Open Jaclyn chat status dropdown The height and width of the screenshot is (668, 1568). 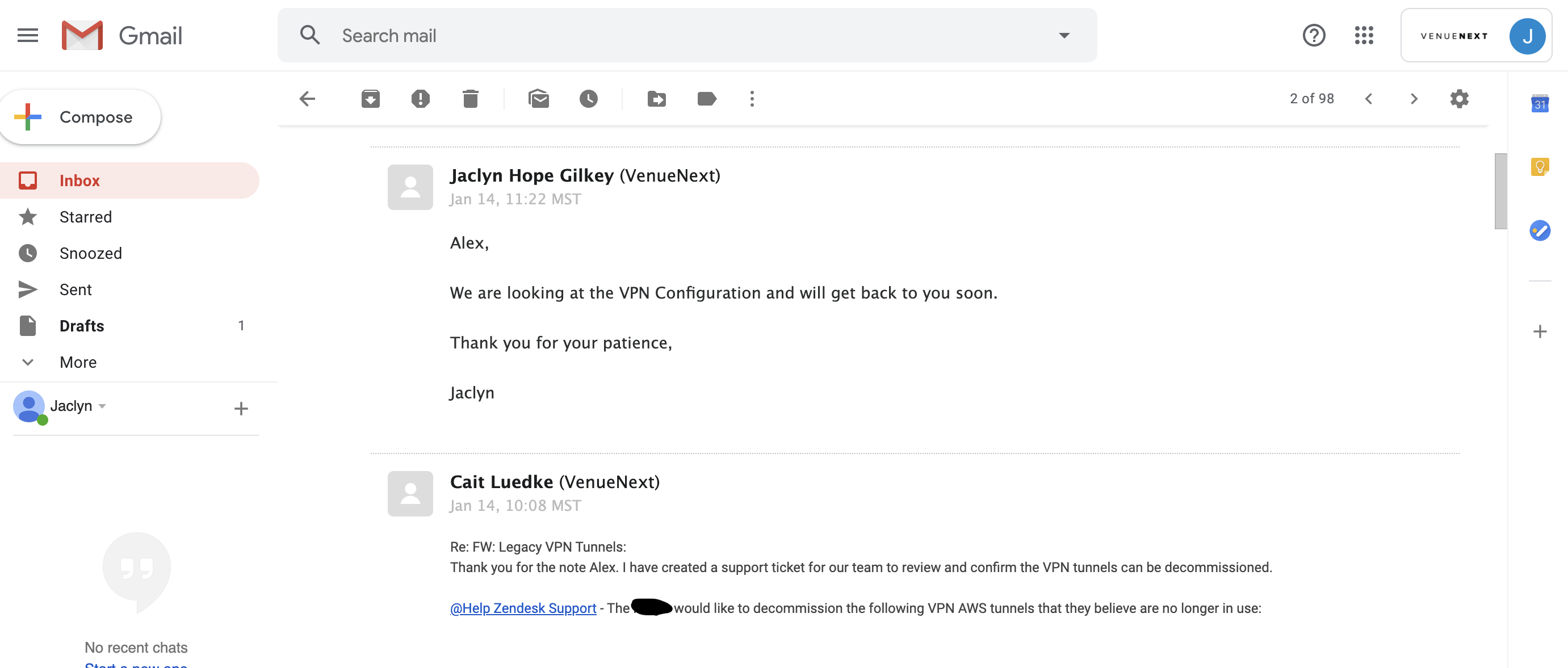[x=102, y=406]
